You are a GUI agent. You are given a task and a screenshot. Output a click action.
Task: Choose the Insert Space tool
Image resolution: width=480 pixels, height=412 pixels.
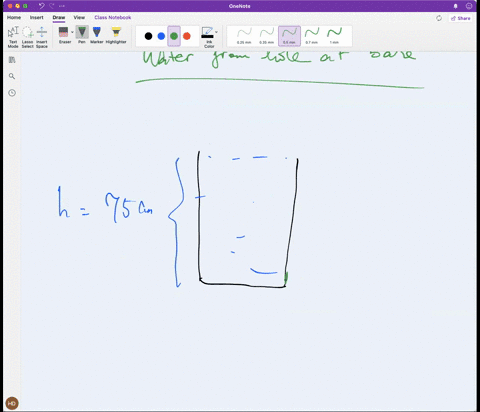(42, 37)
